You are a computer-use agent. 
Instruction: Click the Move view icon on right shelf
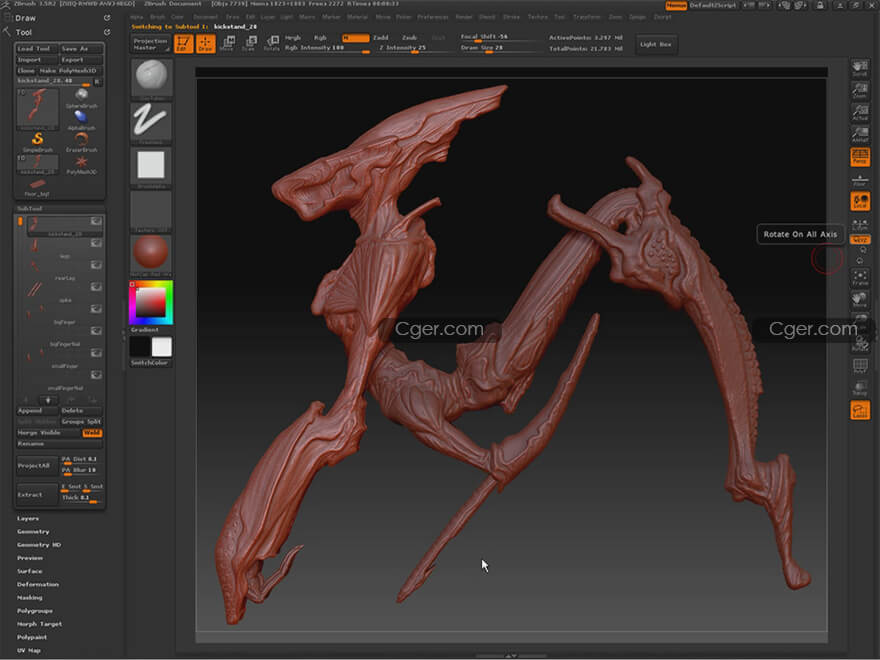(x=860, y=300)
